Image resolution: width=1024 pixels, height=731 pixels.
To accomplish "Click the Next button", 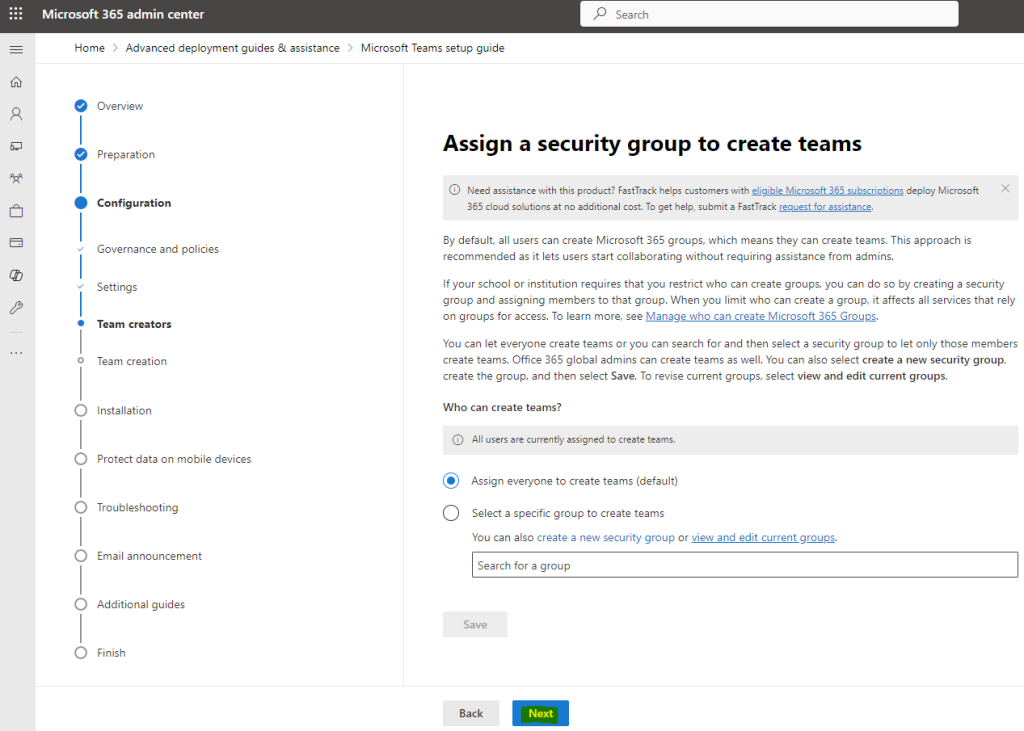I will [x=540, y=713].
